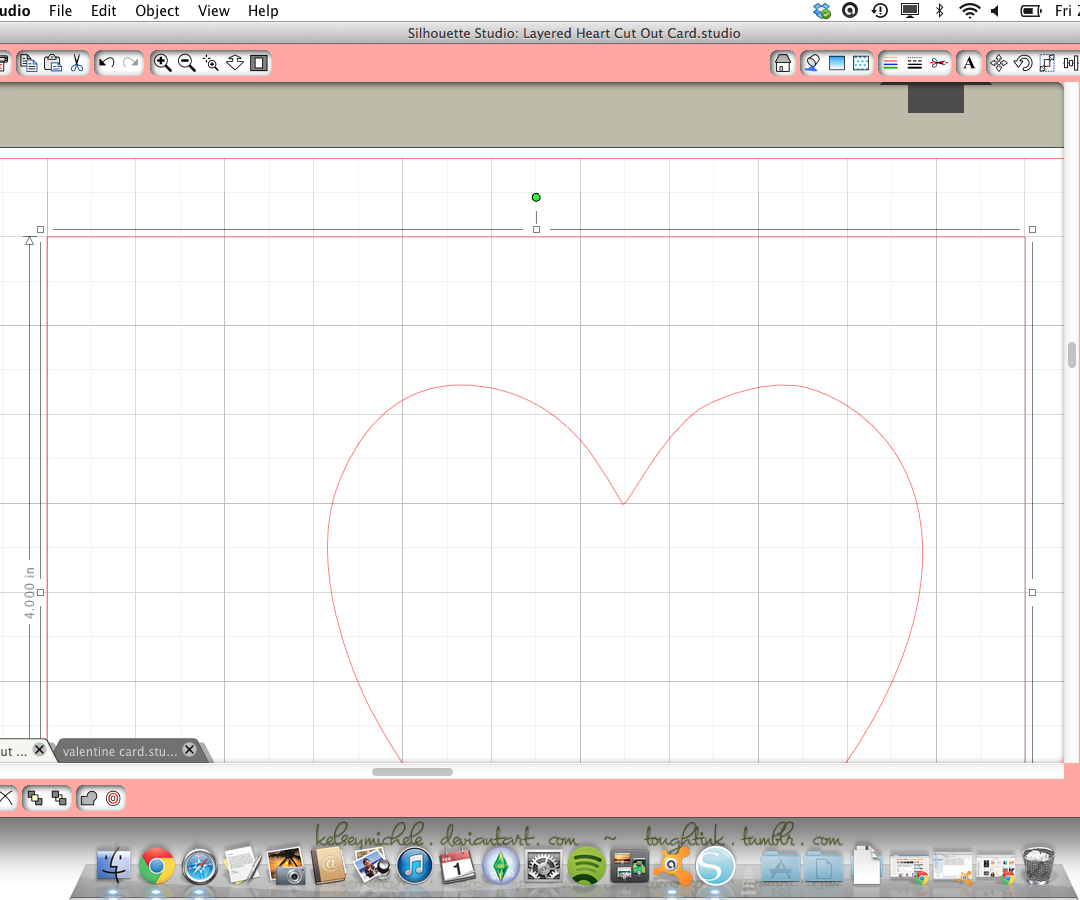Select the Pan tool

[235, 62]
